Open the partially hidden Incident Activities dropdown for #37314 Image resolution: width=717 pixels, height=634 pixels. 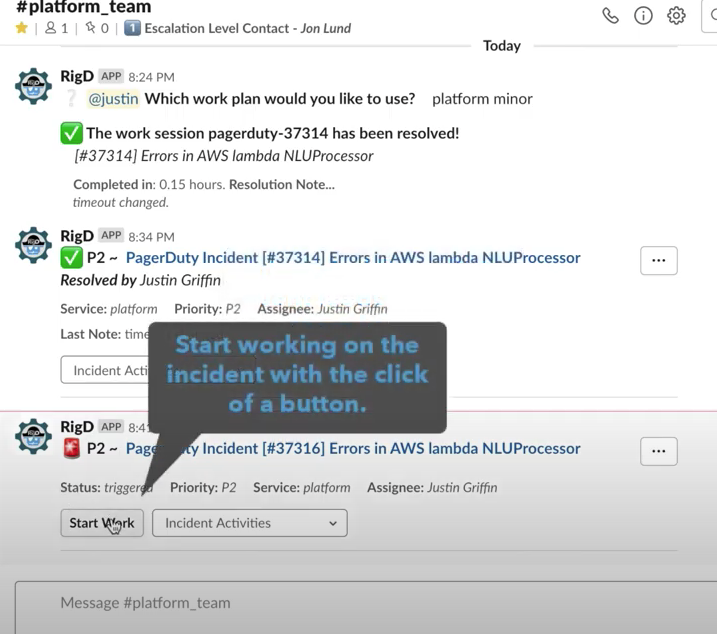105,370
